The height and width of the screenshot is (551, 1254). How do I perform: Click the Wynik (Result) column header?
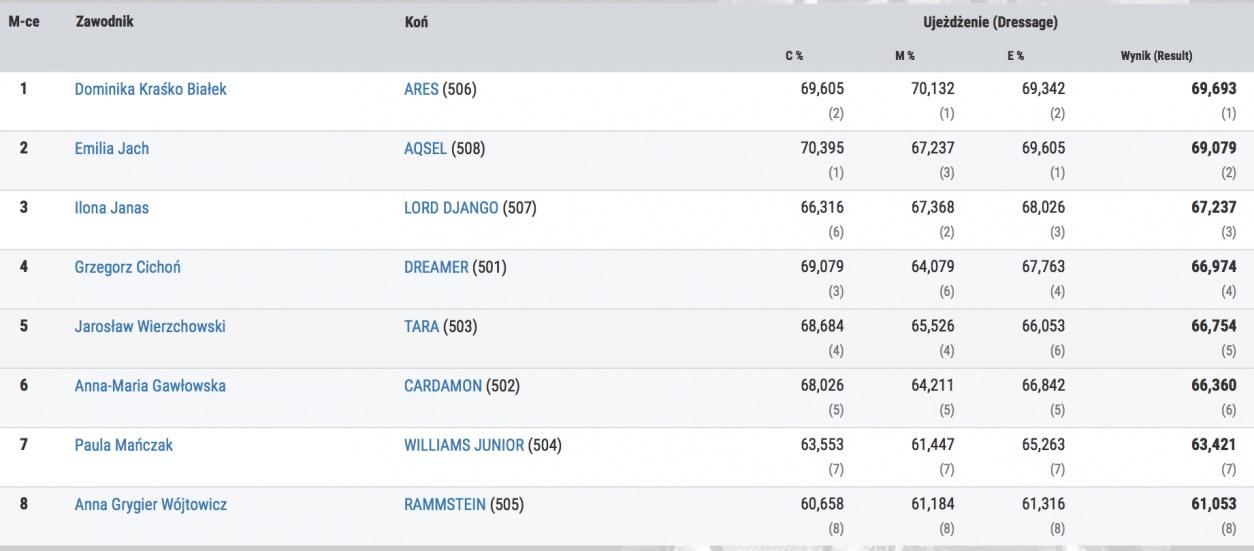tap(1156, 56)
